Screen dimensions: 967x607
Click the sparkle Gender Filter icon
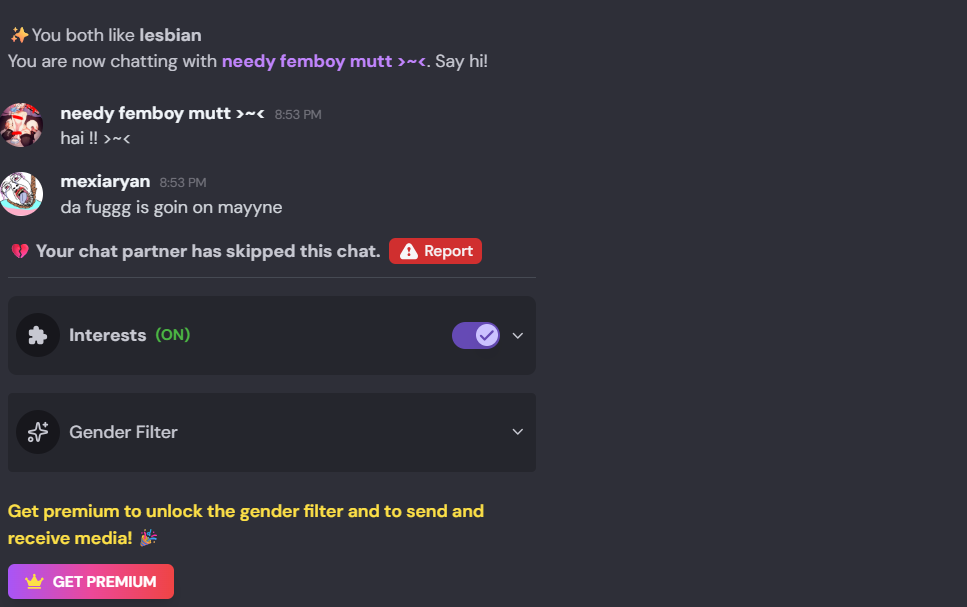pos(38,432)
